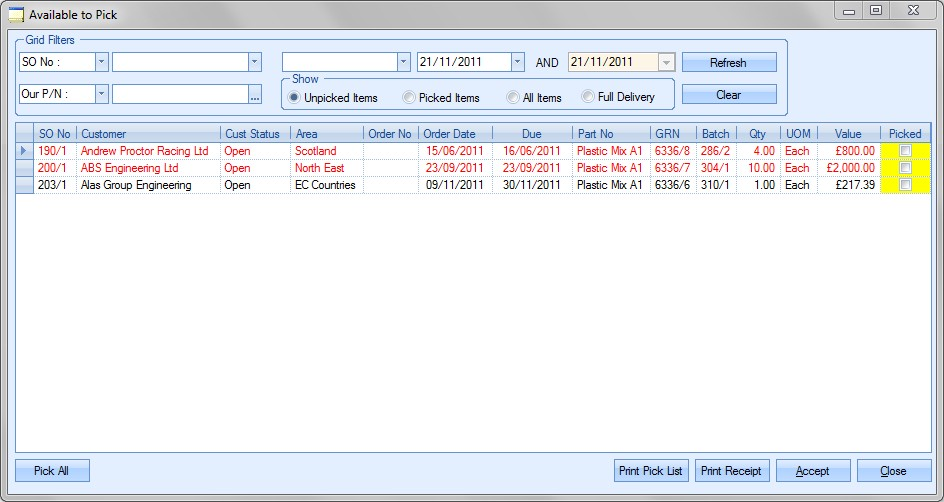
Task: Click the ellipsis browse button beside Our P/N
Action: 255,95
